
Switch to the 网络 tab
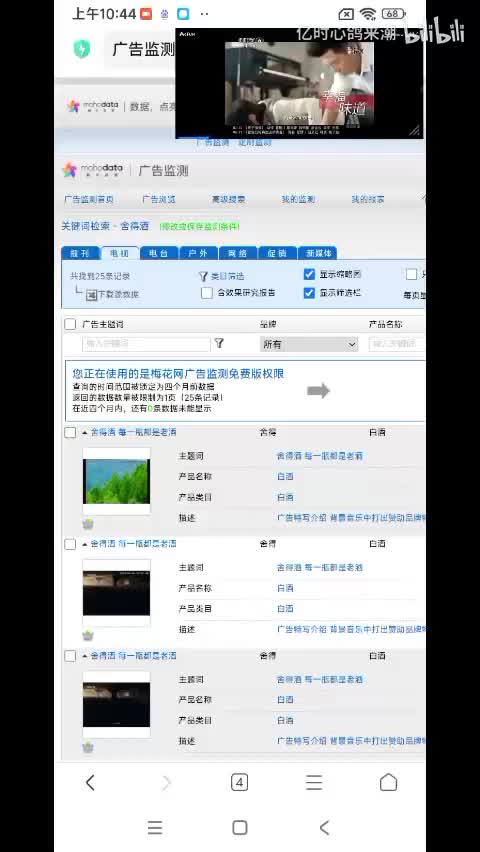tap(238, 253)
